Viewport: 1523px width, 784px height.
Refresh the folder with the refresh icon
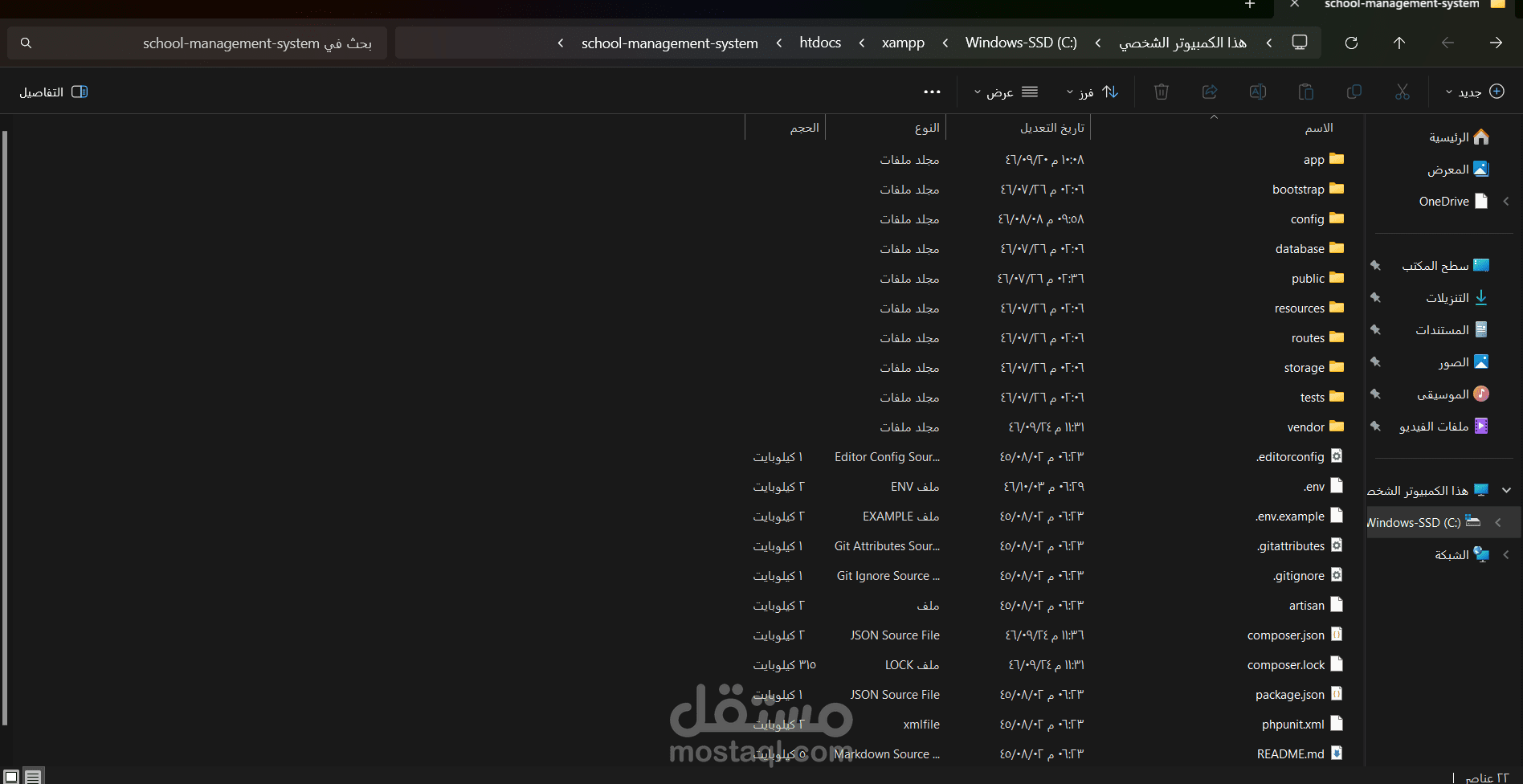point(1351,43)
